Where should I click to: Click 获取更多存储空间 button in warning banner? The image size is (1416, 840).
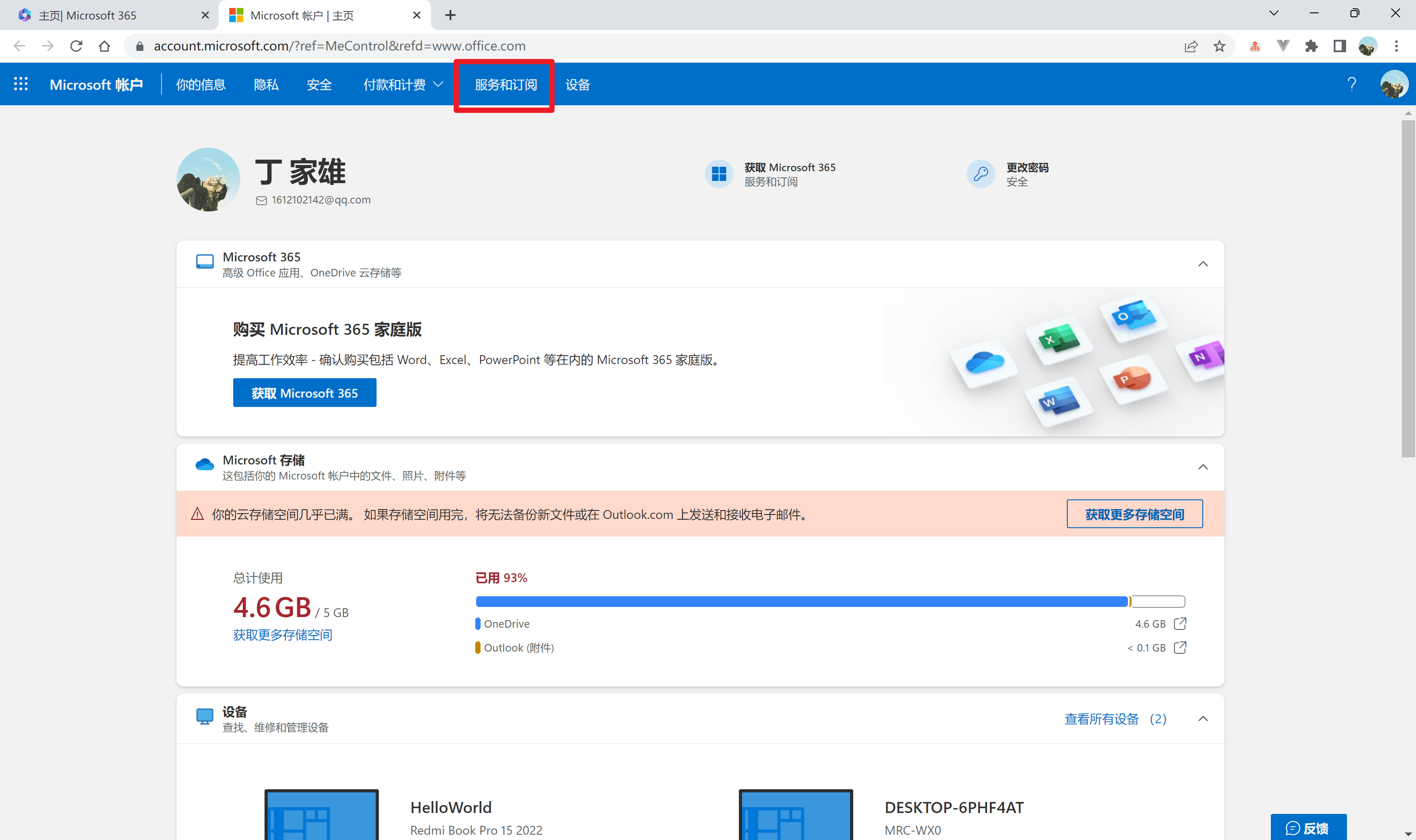point(1134,514)
